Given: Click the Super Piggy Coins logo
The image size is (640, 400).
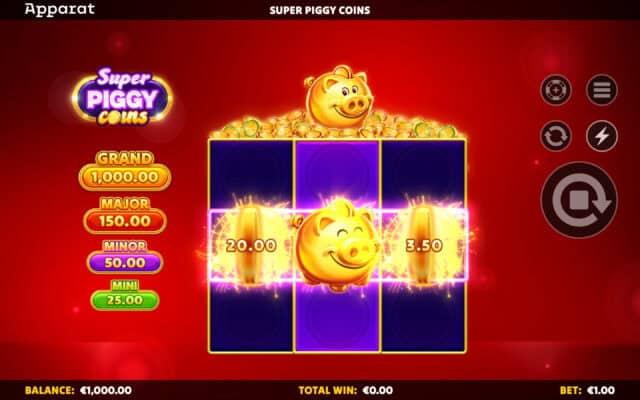Looking at the screenshot, I should 122,97.
